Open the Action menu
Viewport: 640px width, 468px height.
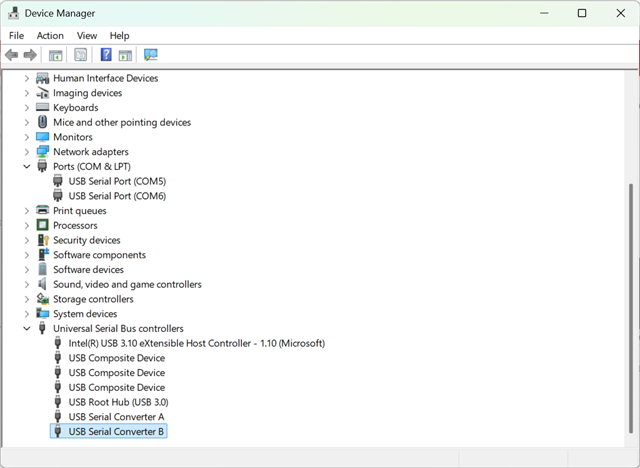click(x=50, y=36)
